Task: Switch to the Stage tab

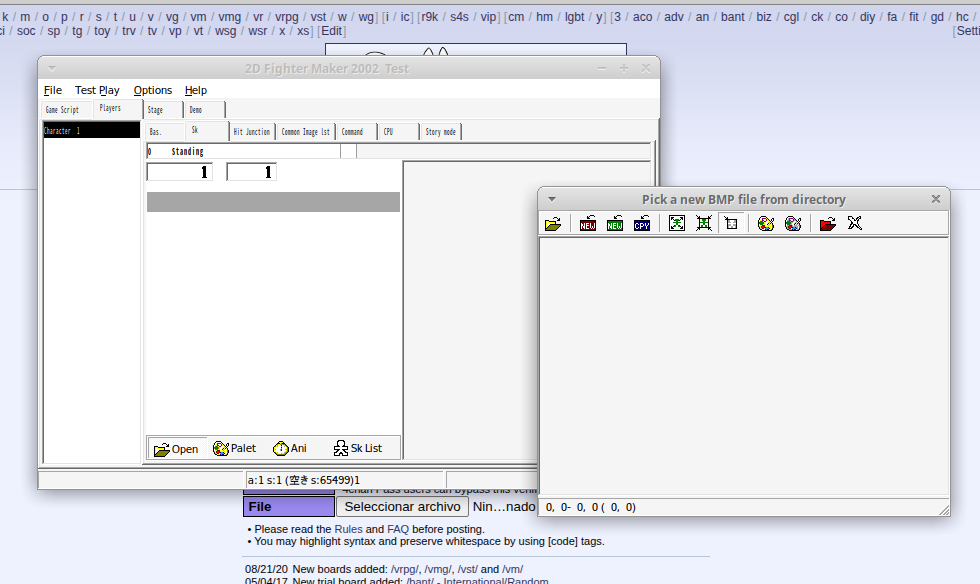Action: pyautogui.click(x=164, y=109)
